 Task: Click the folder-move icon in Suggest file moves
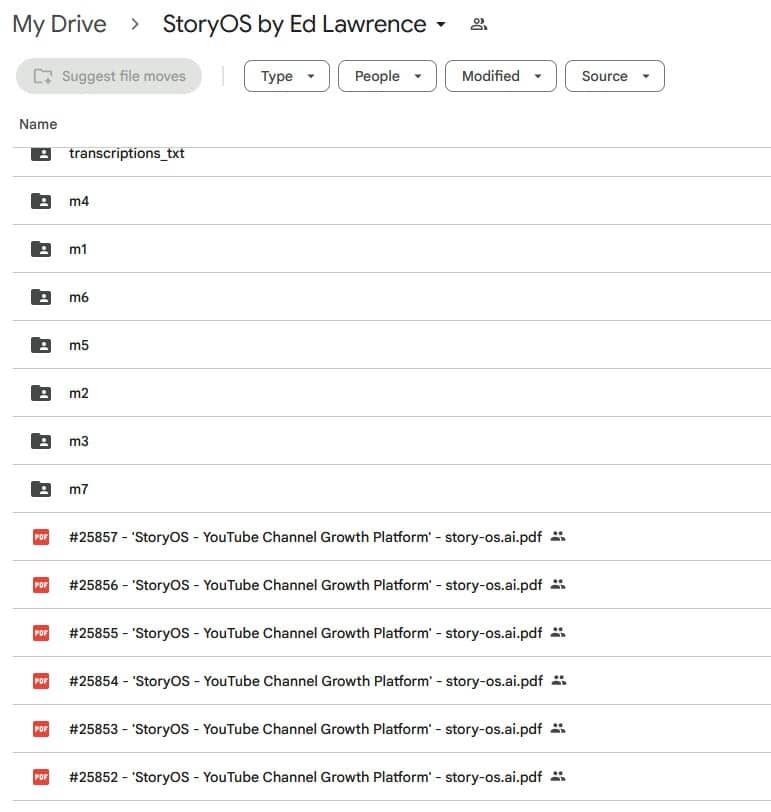click(x=43, y=76)
